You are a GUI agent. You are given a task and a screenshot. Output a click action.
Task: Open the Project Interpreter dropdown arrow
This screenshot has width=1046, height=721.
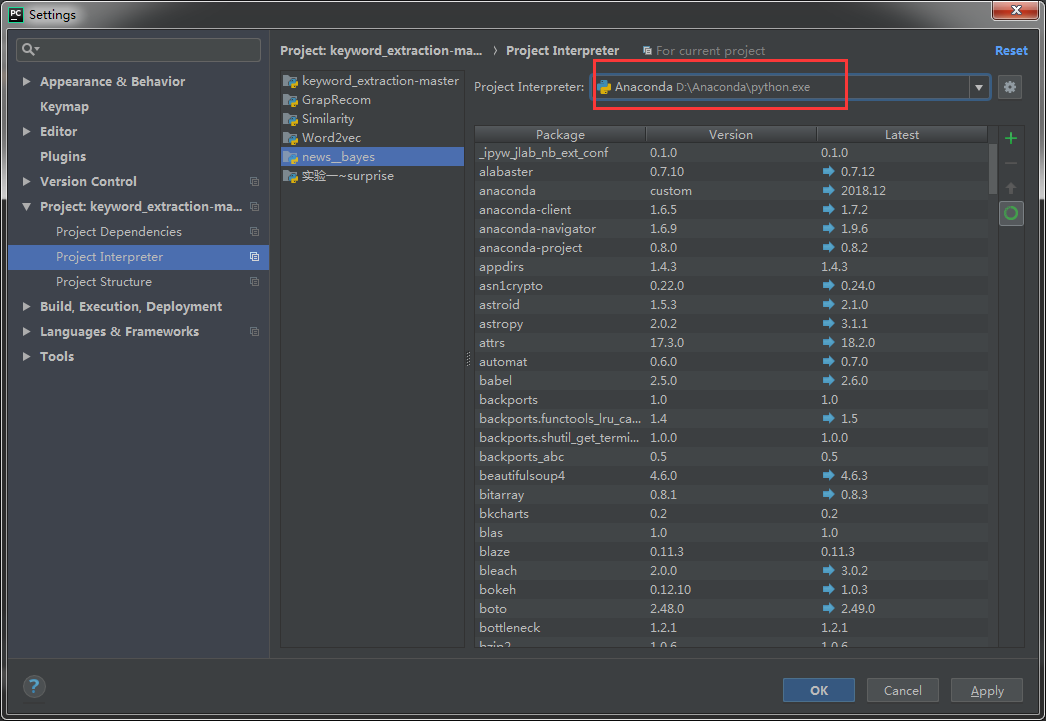point(979,87)
